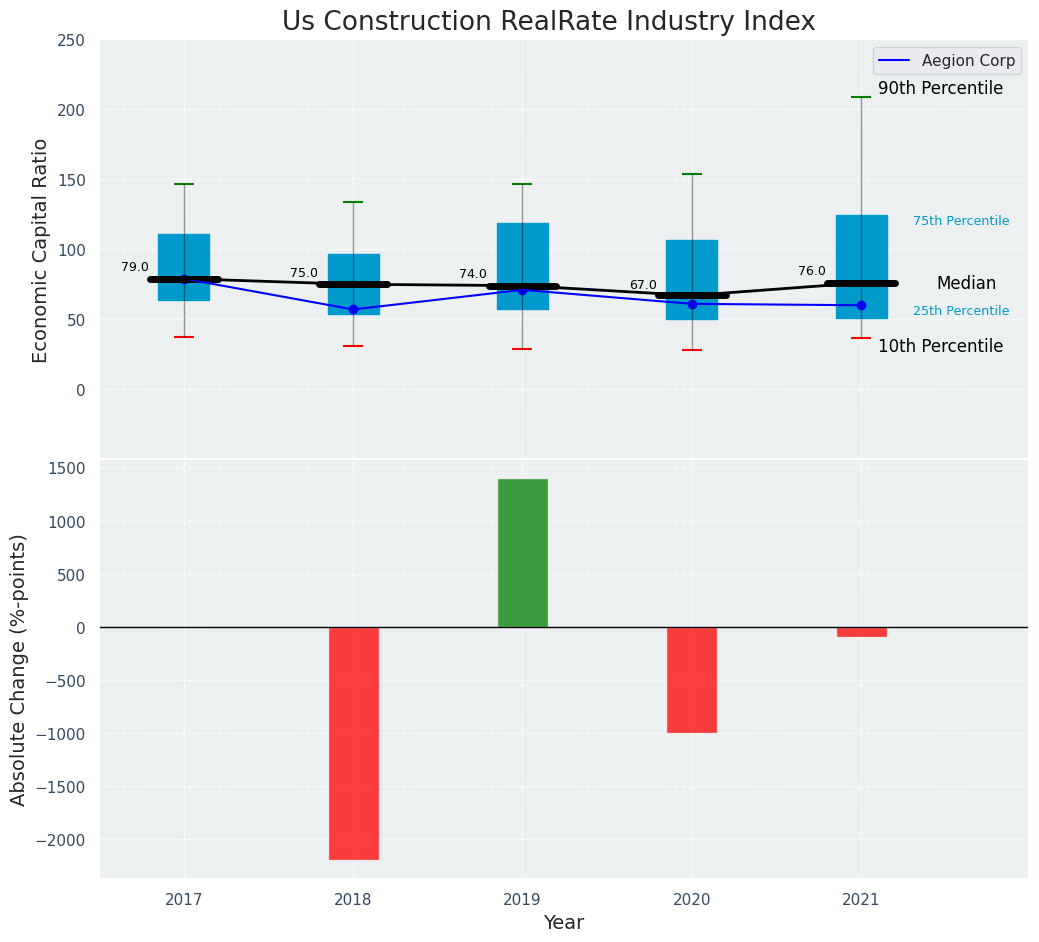Screen dimensions: 1039x942
Task: Click the 2019 x-axis tick label
Action: [522, 900]
